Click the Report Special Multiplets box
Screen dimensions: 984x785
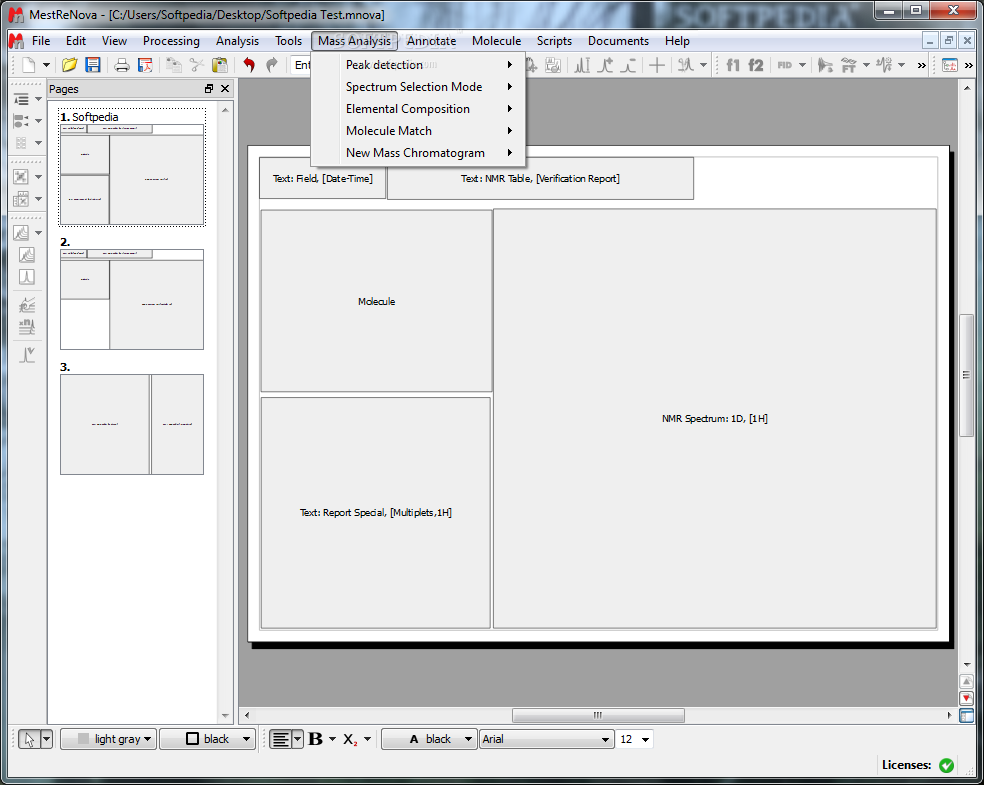(375, 513)
